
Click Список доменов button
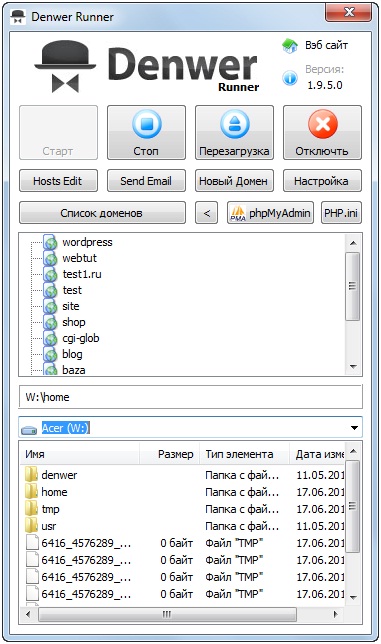102,213
